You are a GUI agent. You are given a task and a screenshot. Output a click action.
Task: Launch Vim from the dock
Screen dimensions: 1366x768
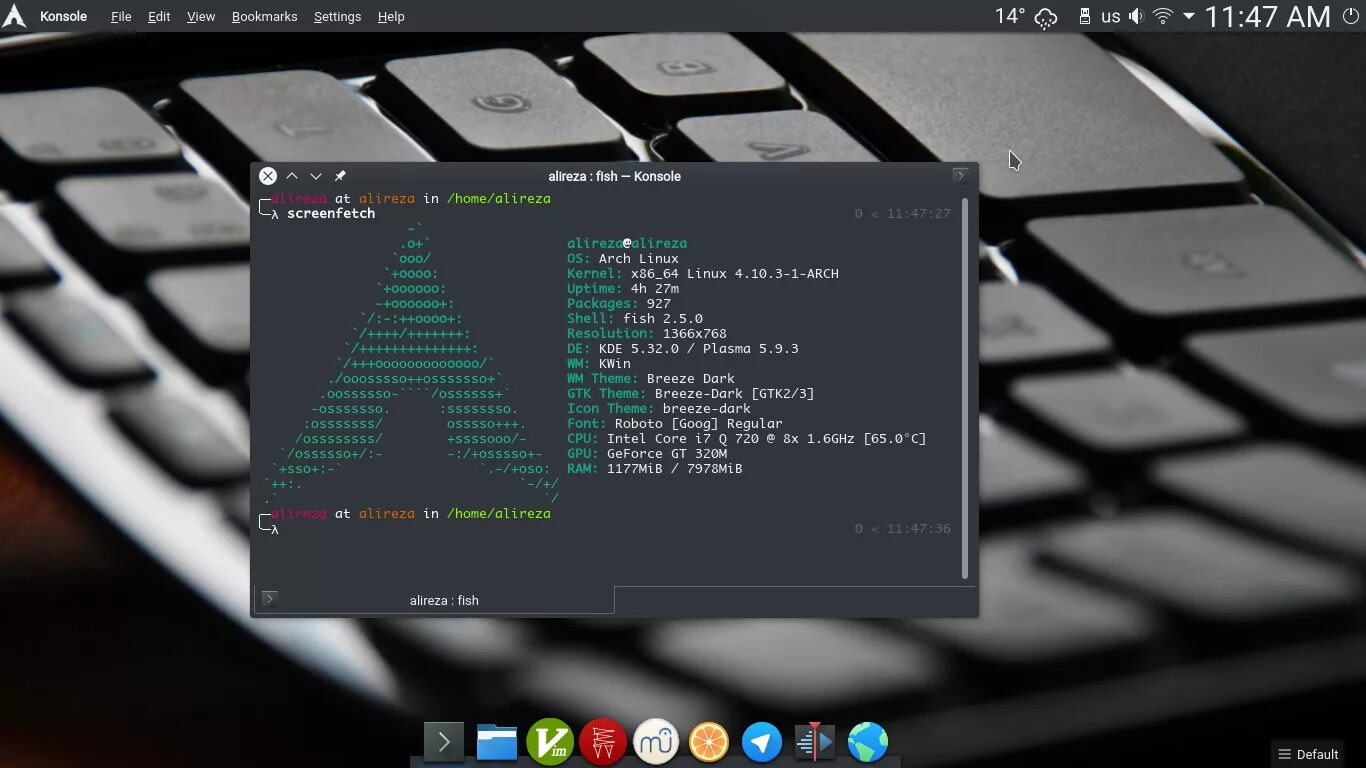(x=550, y=742)
